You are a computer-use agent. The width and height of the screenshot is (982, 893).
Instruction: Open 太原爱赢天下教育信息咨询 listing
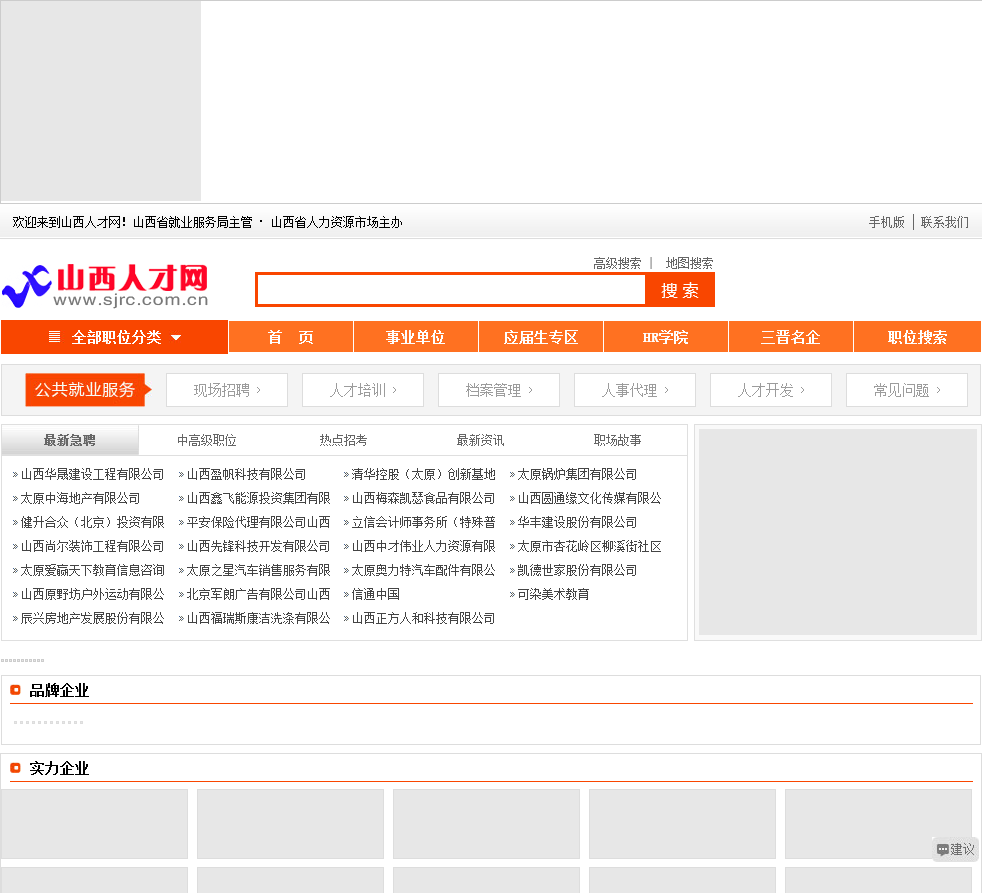tap(92, 570)
